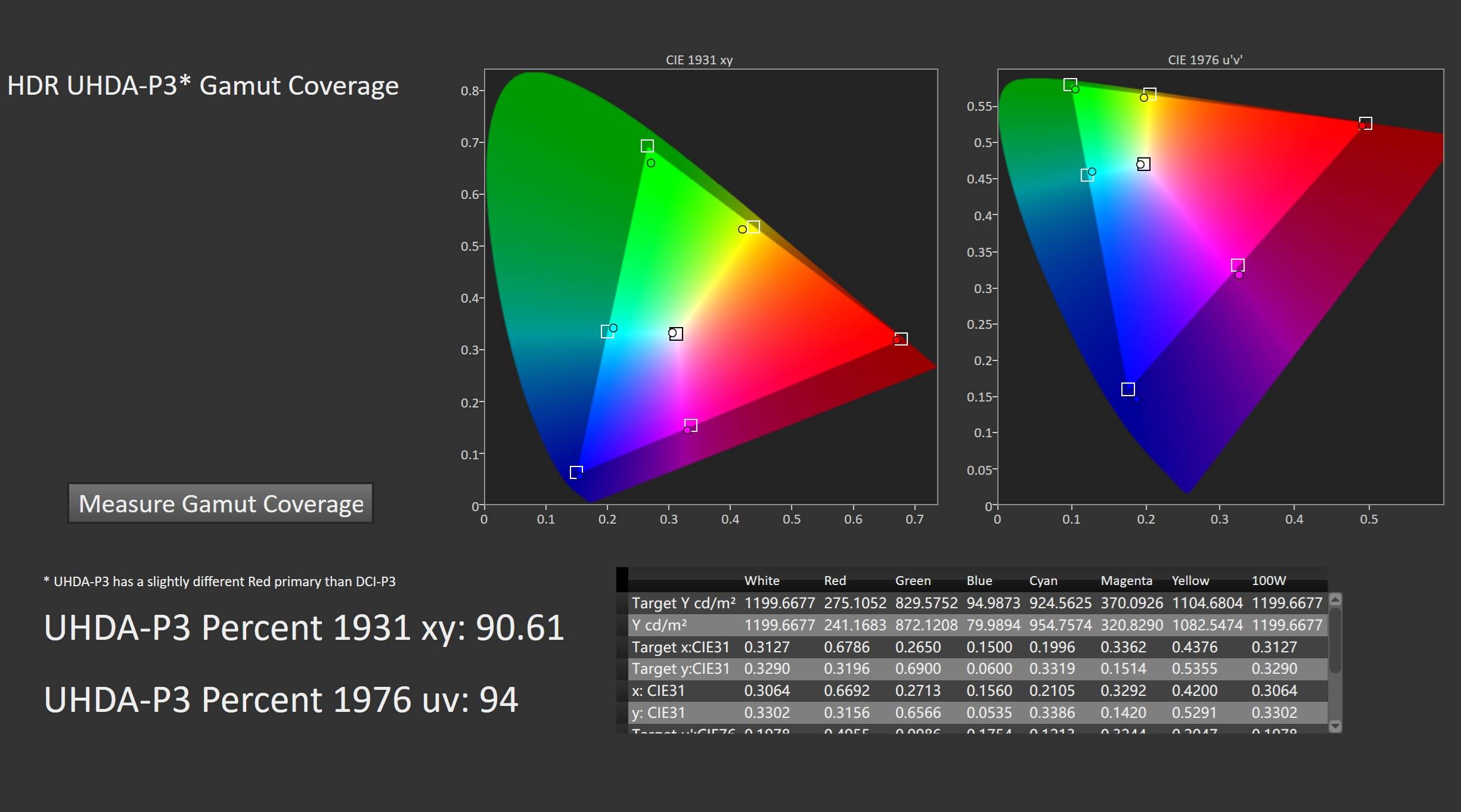Click the Magenta column header in table
This screenshot has width=1461, height=812.
(1126, 580)
